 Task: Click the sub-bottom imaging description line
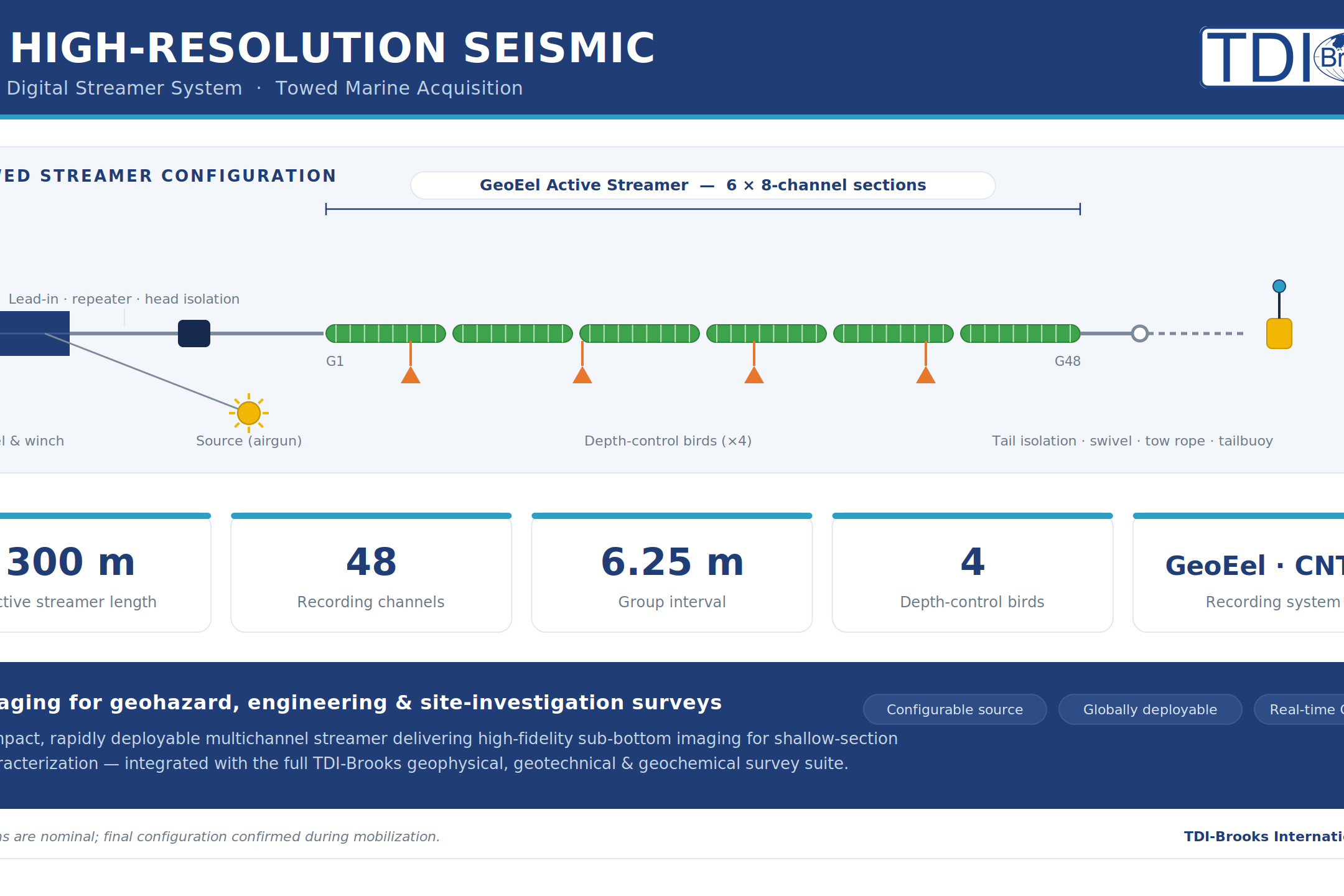coord(449,739)
